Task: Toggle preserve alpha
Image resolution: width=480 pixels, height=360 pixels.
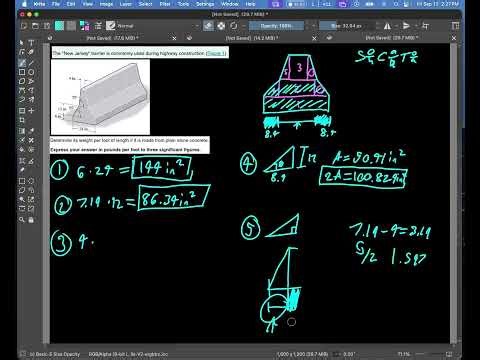Action: point(221,26)
